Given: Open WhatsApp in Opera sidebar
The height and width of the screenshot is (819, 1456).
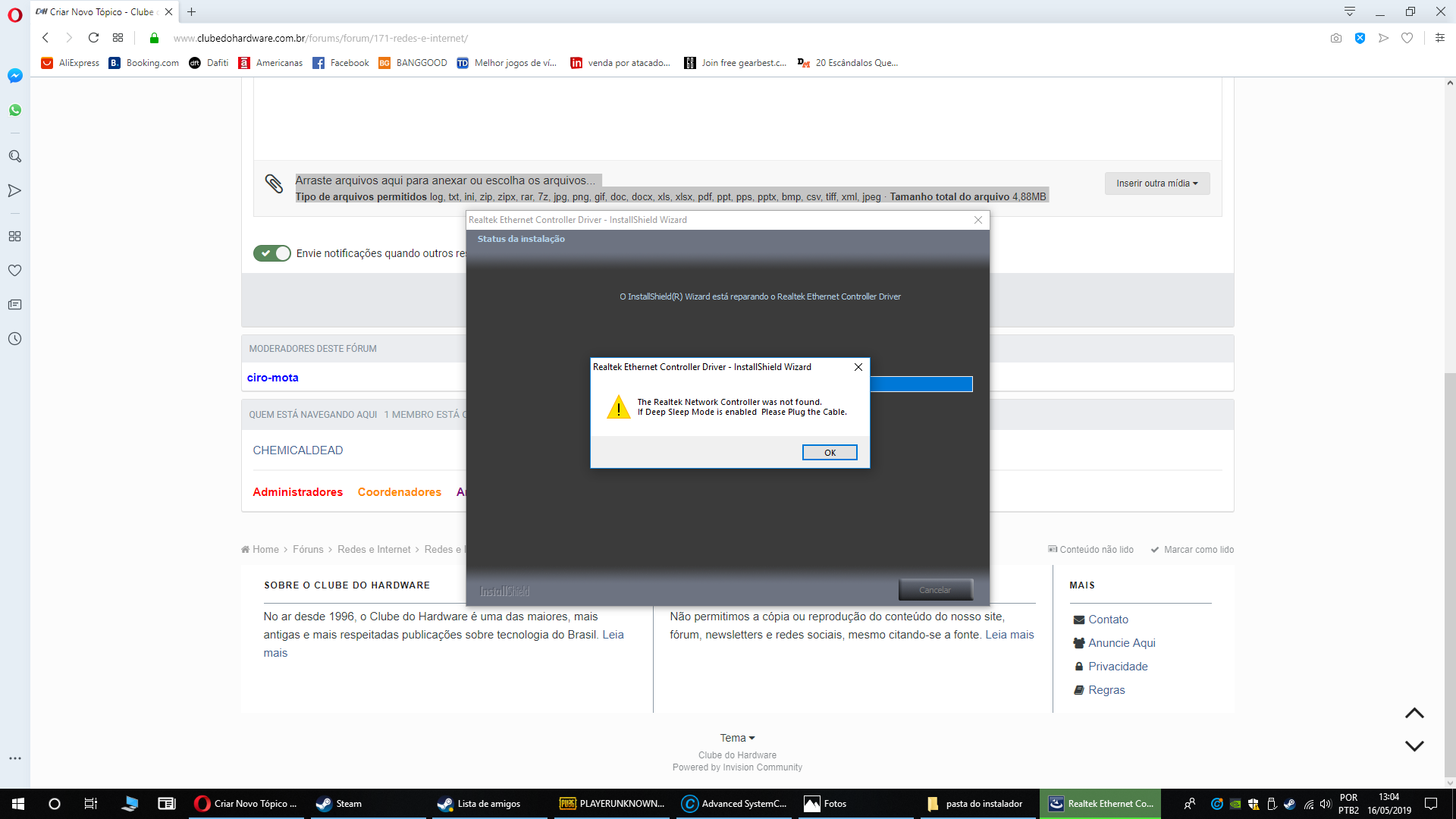Looking at the screenshot, I should click(x=14, y=110).
